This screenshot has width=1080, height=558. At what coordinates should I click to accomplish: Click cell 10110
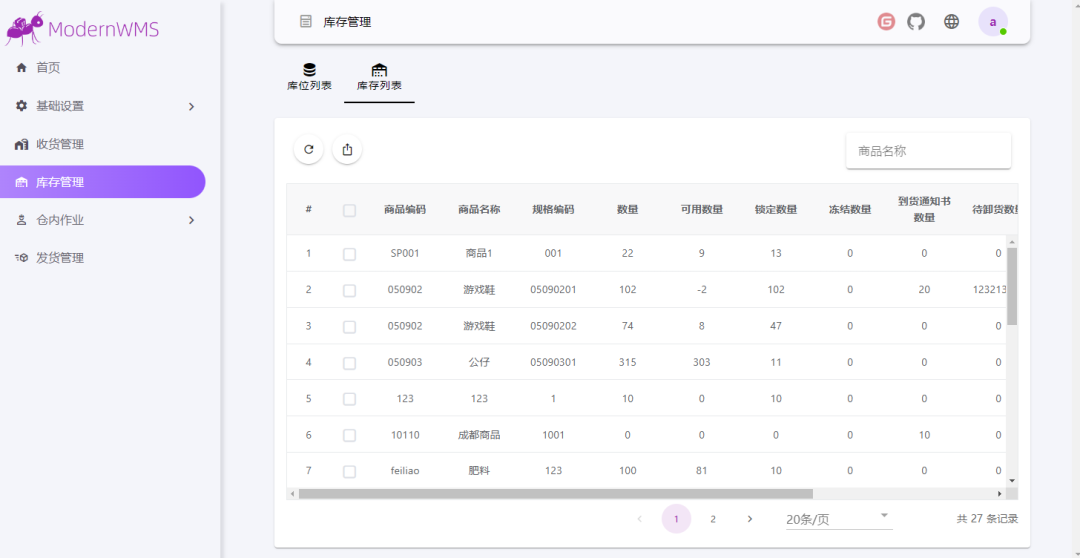pos(405,435)
